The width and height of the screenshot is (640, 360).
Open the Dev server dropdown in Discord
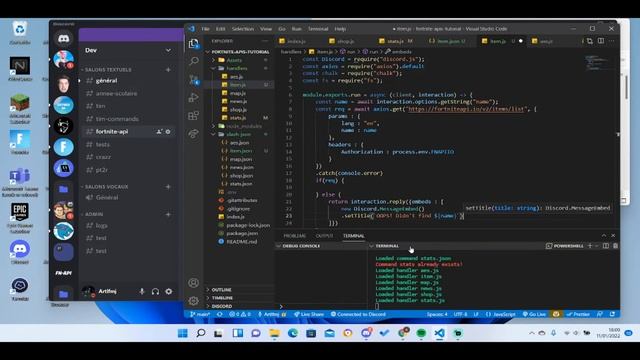pos(168,50)
